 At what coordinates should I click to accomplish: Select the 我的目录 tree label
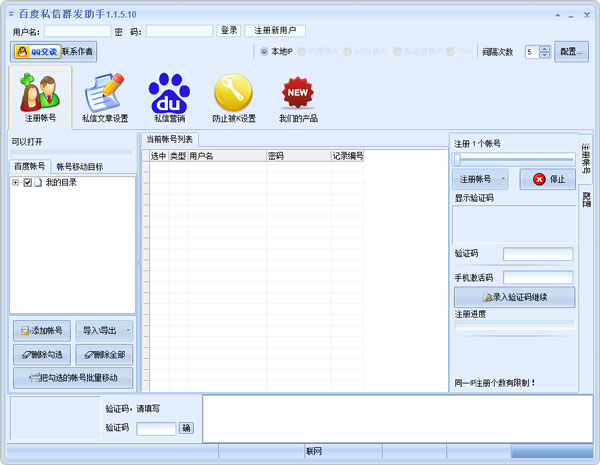(x=61, y=183)
